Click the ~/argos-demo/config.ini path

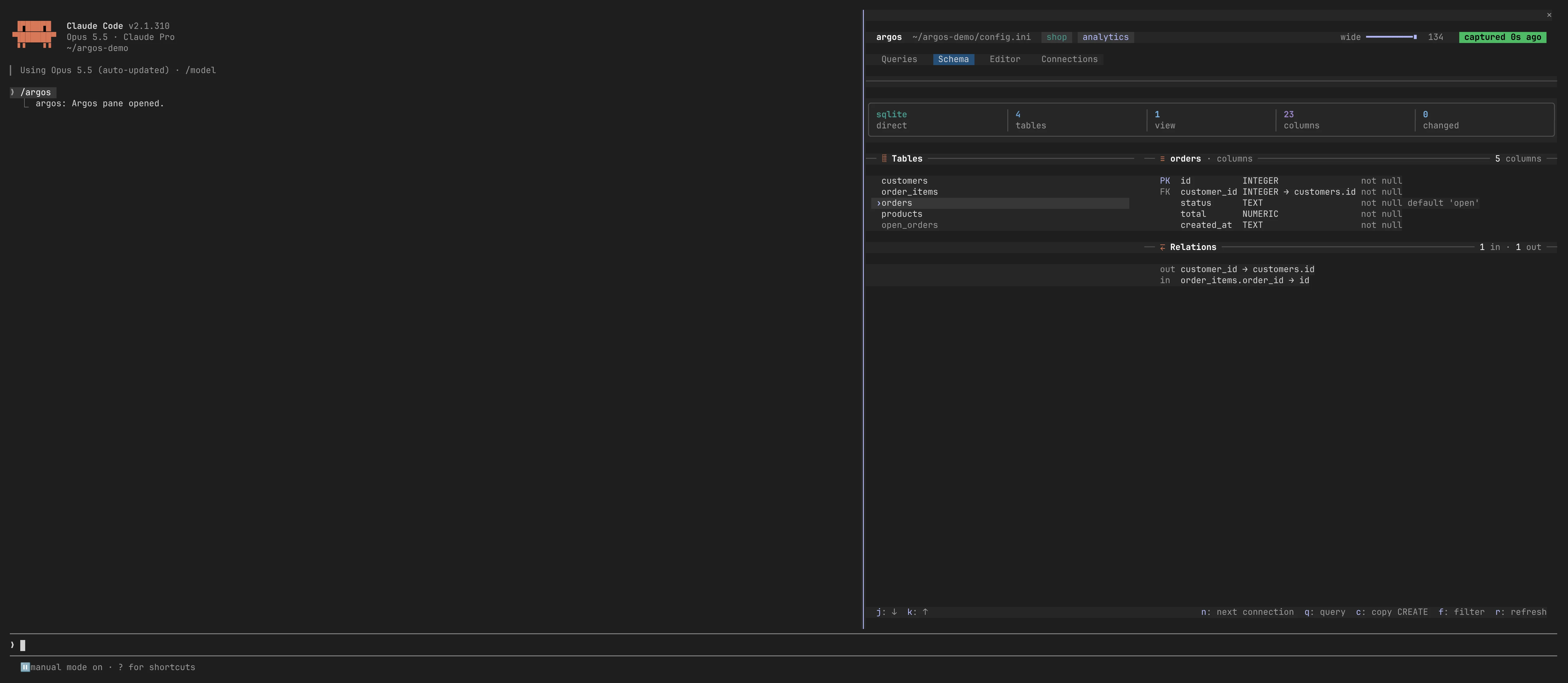click(x=971, y=37)
